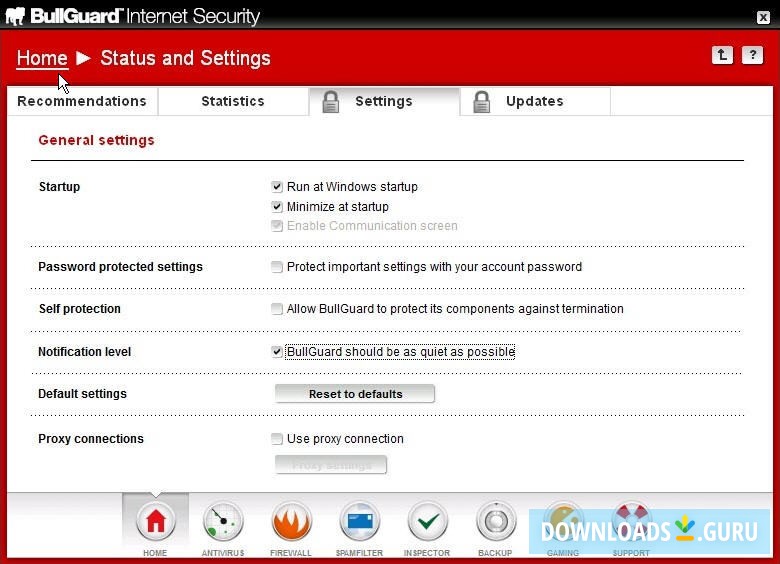Click the help question mark icon

tap(752, 56)
